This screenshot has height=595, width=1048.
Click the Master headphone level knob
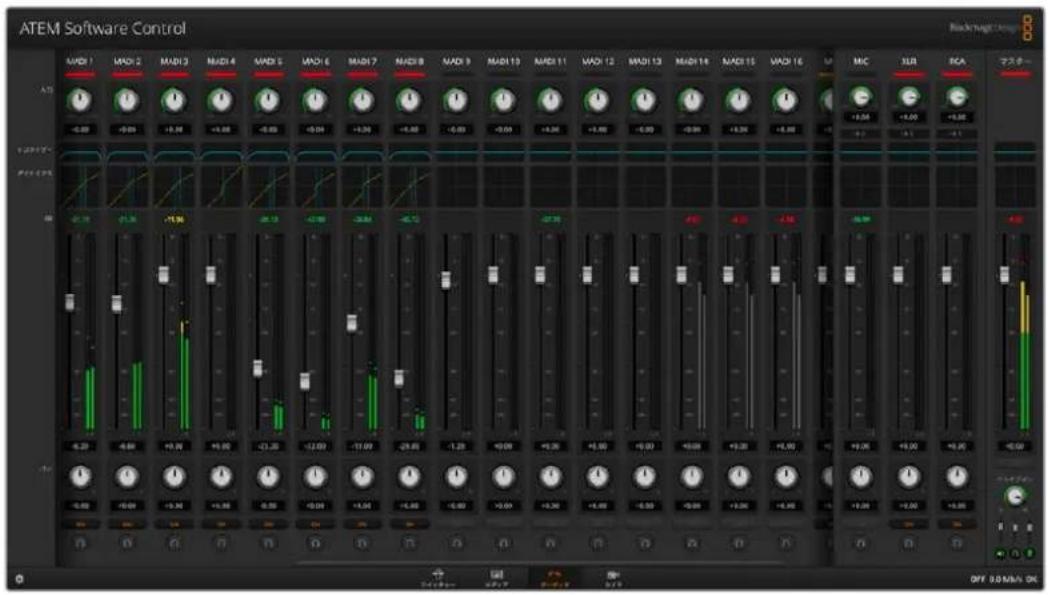1015,496
